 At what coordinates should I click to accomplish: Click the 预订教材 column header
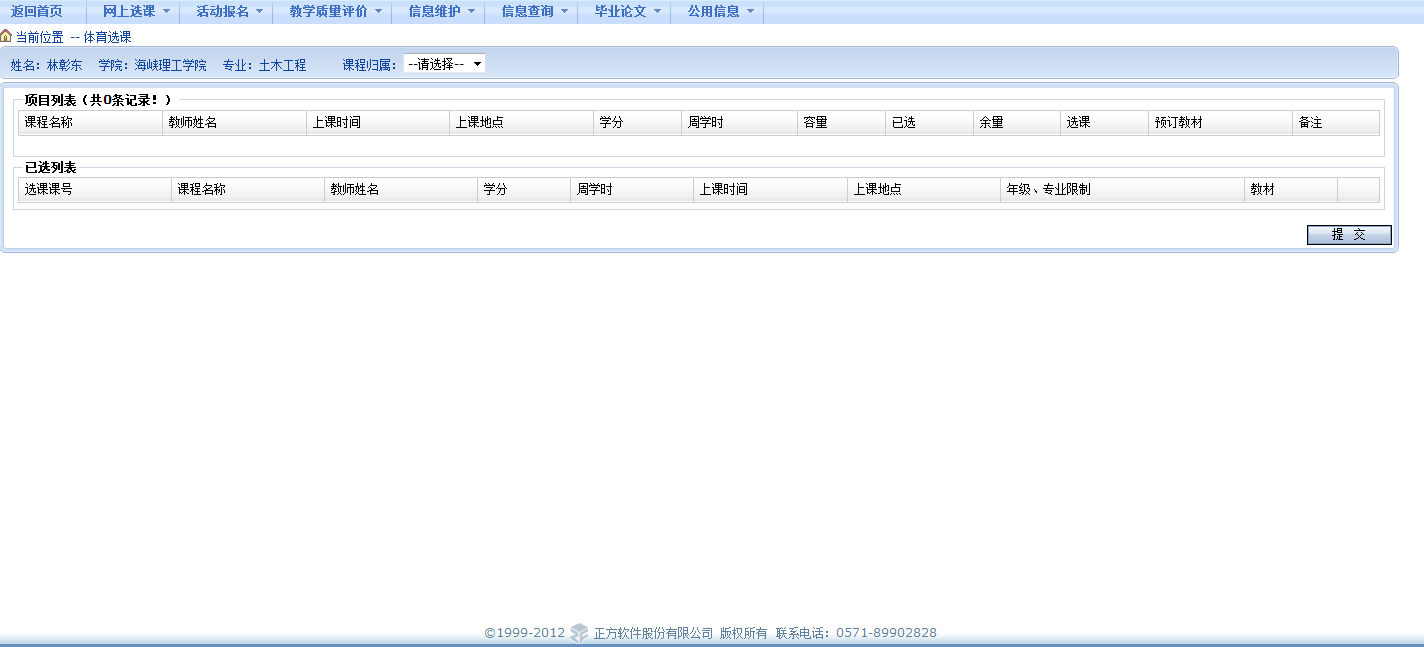(x=1178, y=122)
